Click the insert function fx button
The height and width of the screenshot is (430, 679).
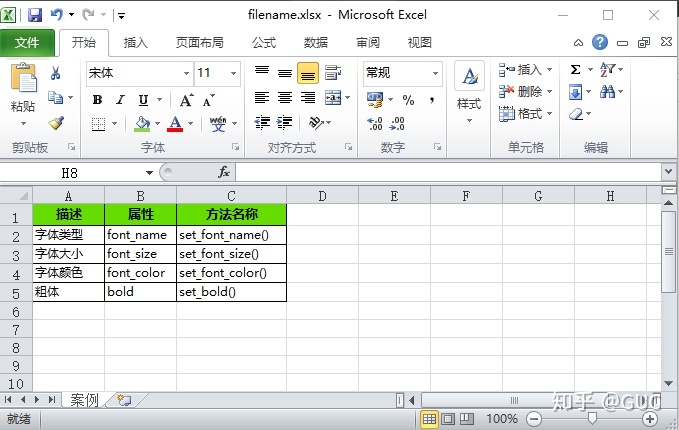(224, 172)
